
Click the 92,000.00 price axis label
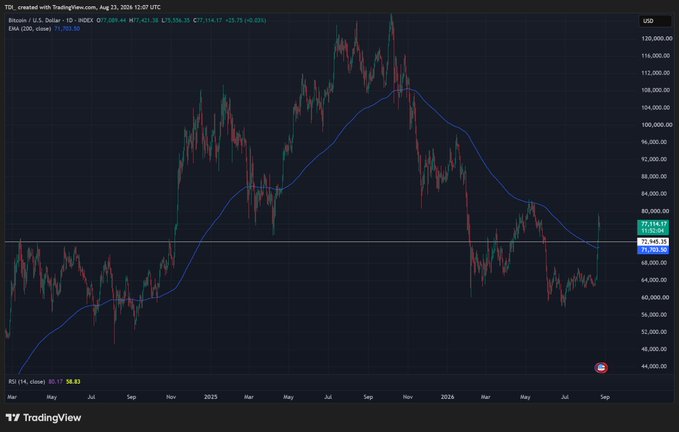[x=654, y=159]
